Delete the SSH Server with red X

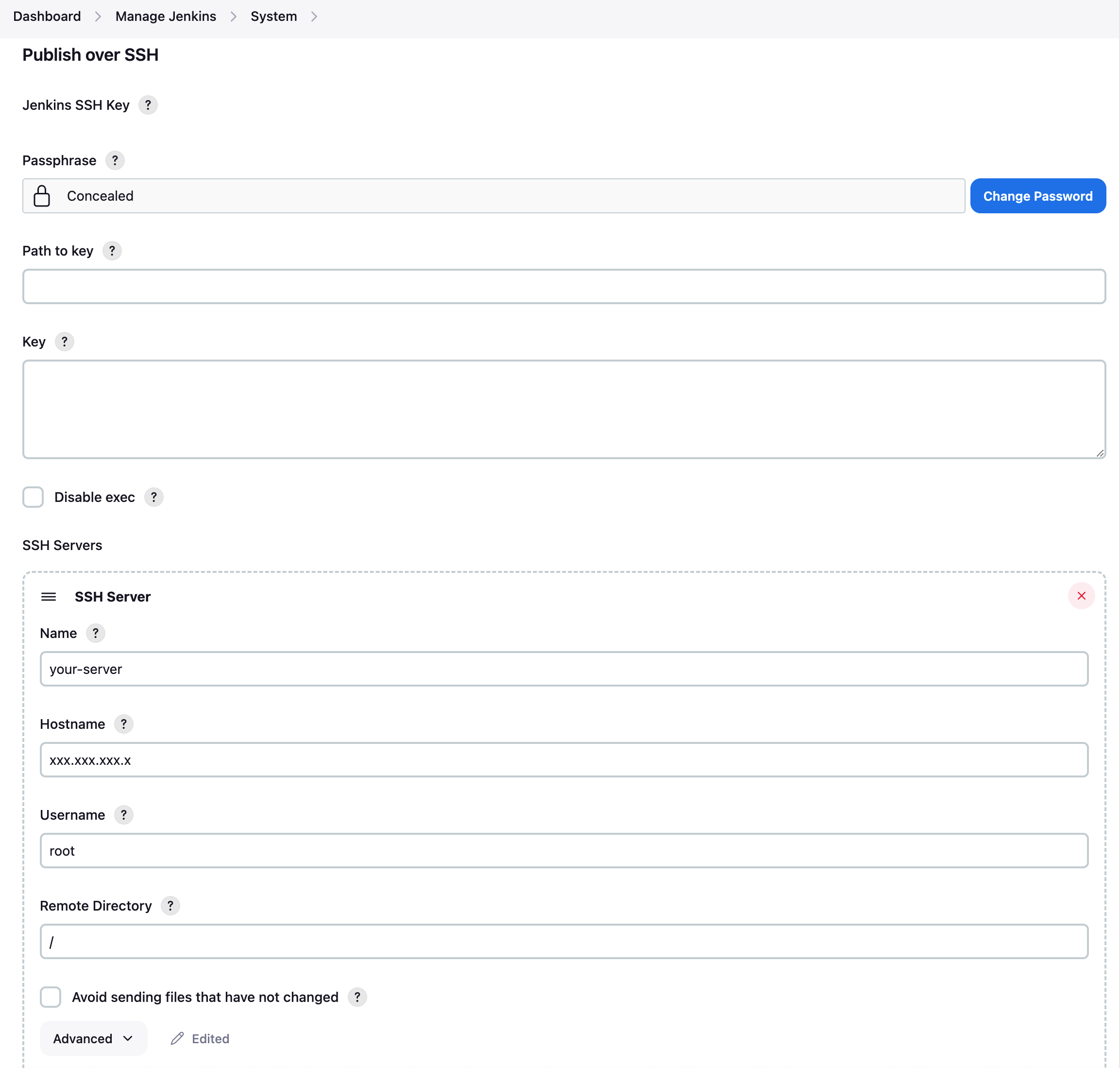[x=1081, y=596]
